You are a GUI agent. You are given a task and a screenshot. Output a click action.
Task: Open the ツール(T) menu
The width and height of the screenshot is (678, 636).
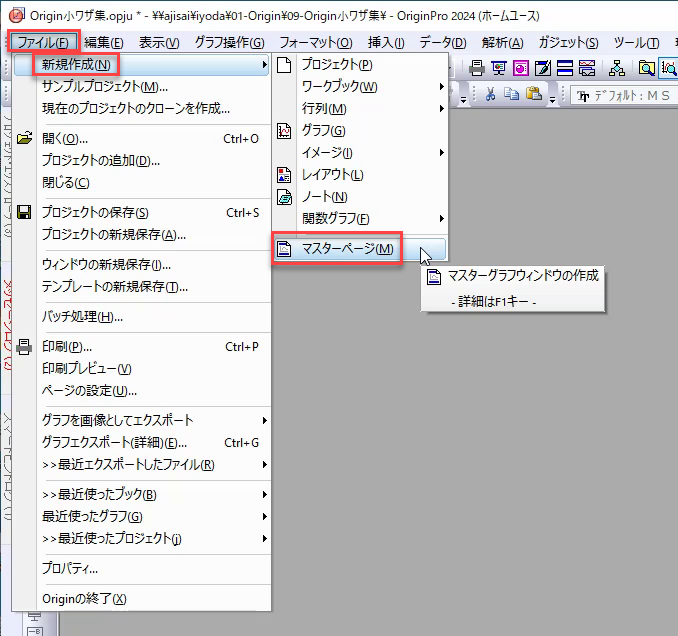pyautogui.click(x=636, y=42)
